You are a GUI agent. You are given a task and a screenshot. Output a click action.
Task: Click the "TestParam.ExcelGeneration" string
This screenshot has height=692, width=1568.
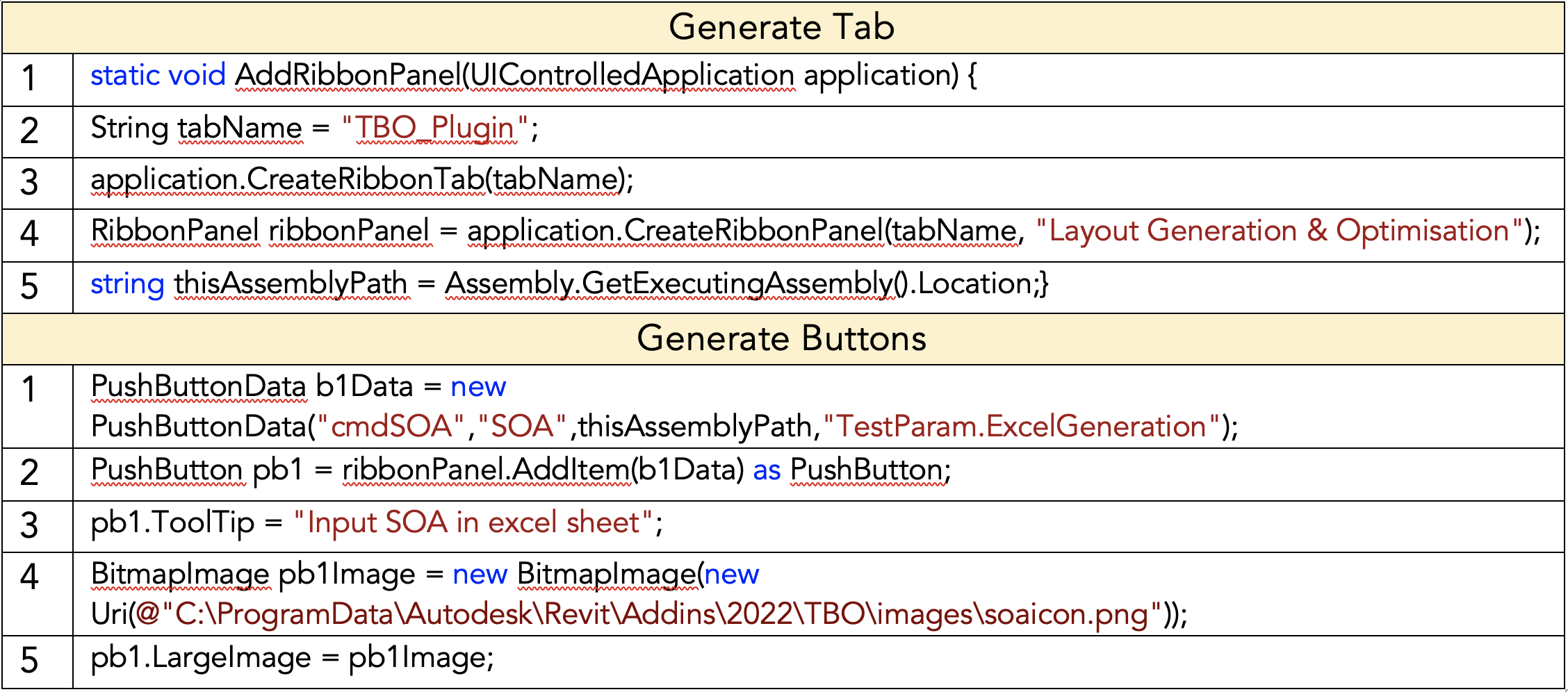coord(1021,427)
